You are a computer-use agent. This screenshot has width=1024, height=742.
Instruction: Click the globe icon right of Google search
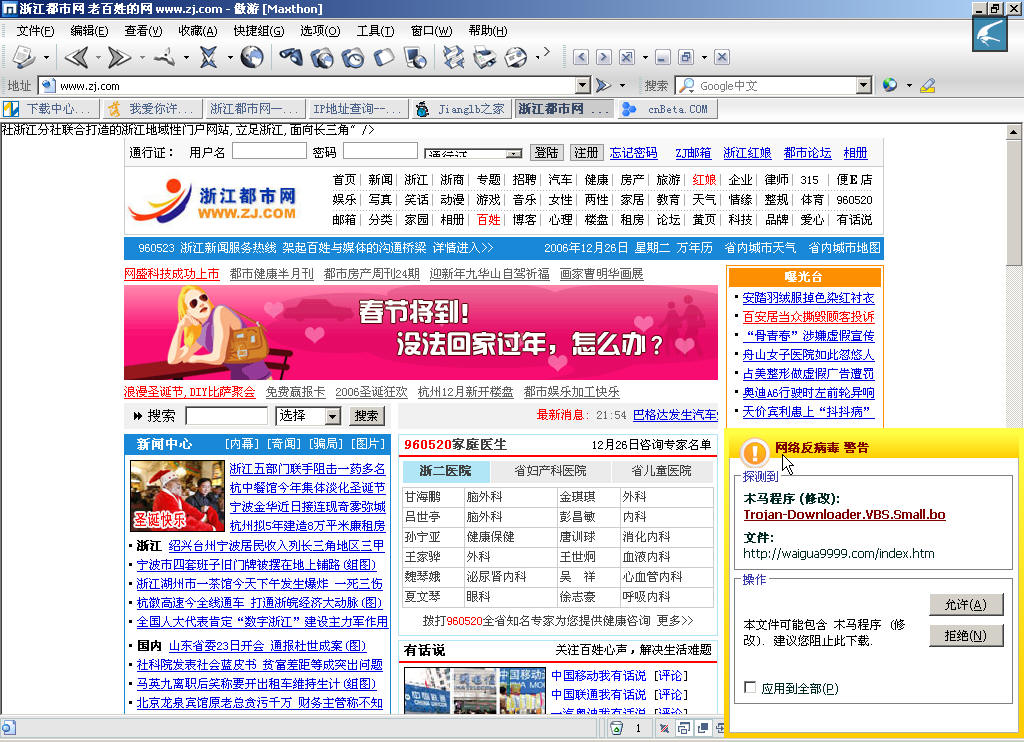889,86
